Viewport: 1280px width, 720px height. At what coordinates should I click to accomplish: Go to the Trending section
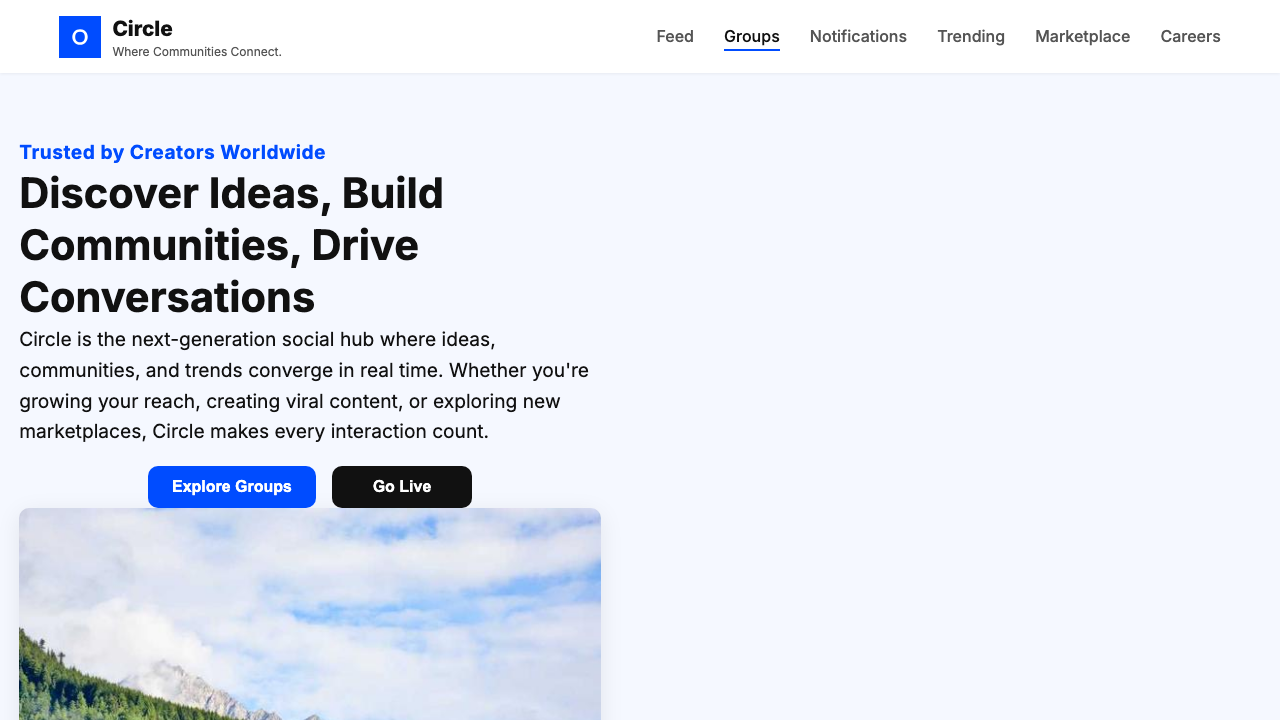[x=971, y=37]
